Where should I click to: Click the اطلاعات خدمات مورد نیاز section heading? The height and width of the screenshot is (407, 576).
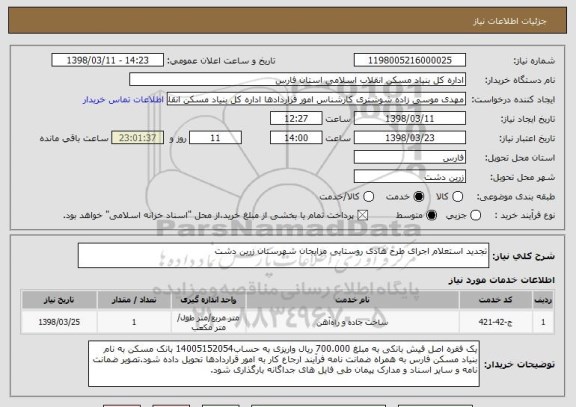click(501, 280)
